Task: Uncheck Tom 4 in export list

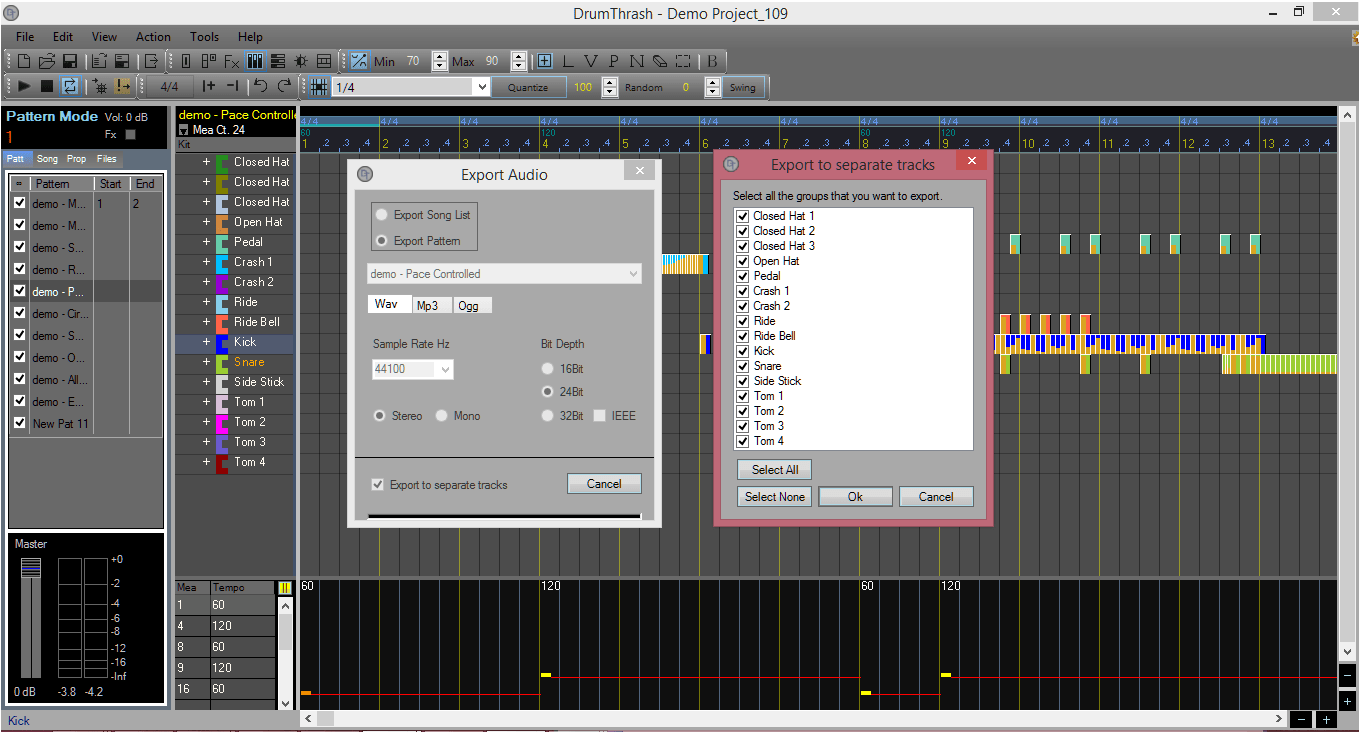Action: [x=742, y=441]
